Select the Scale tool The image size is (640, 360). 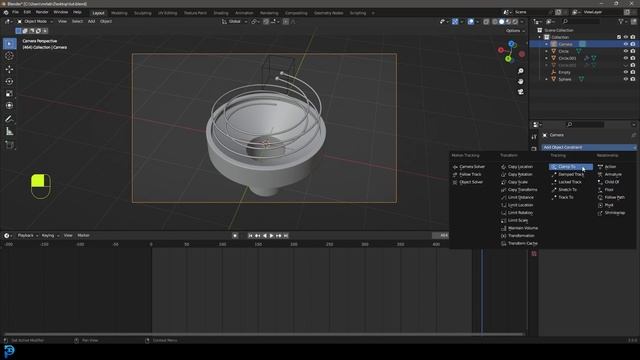coord(9,93)
